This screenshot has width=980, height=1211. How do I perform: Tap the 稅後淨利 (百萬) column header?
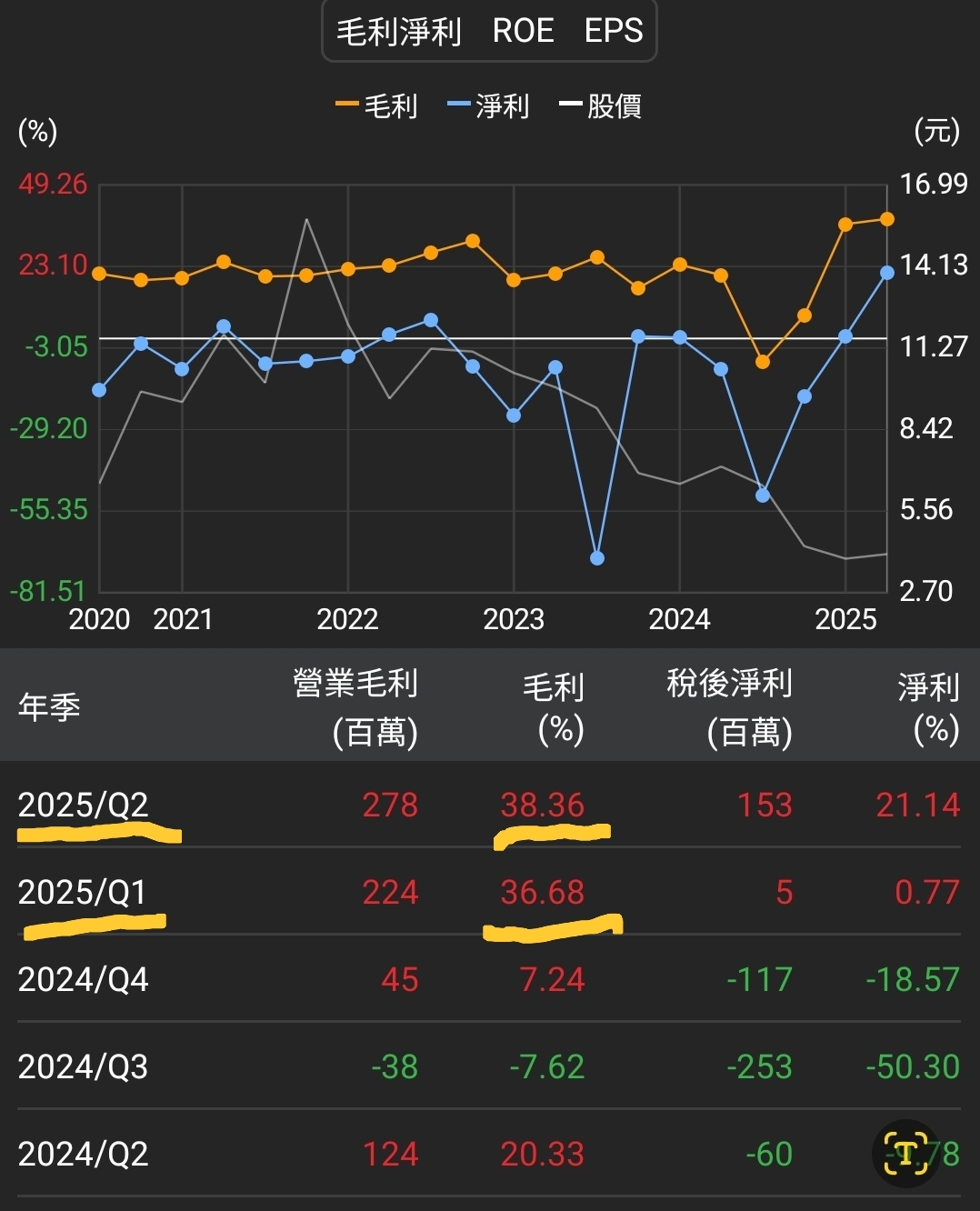click(729, 706)
